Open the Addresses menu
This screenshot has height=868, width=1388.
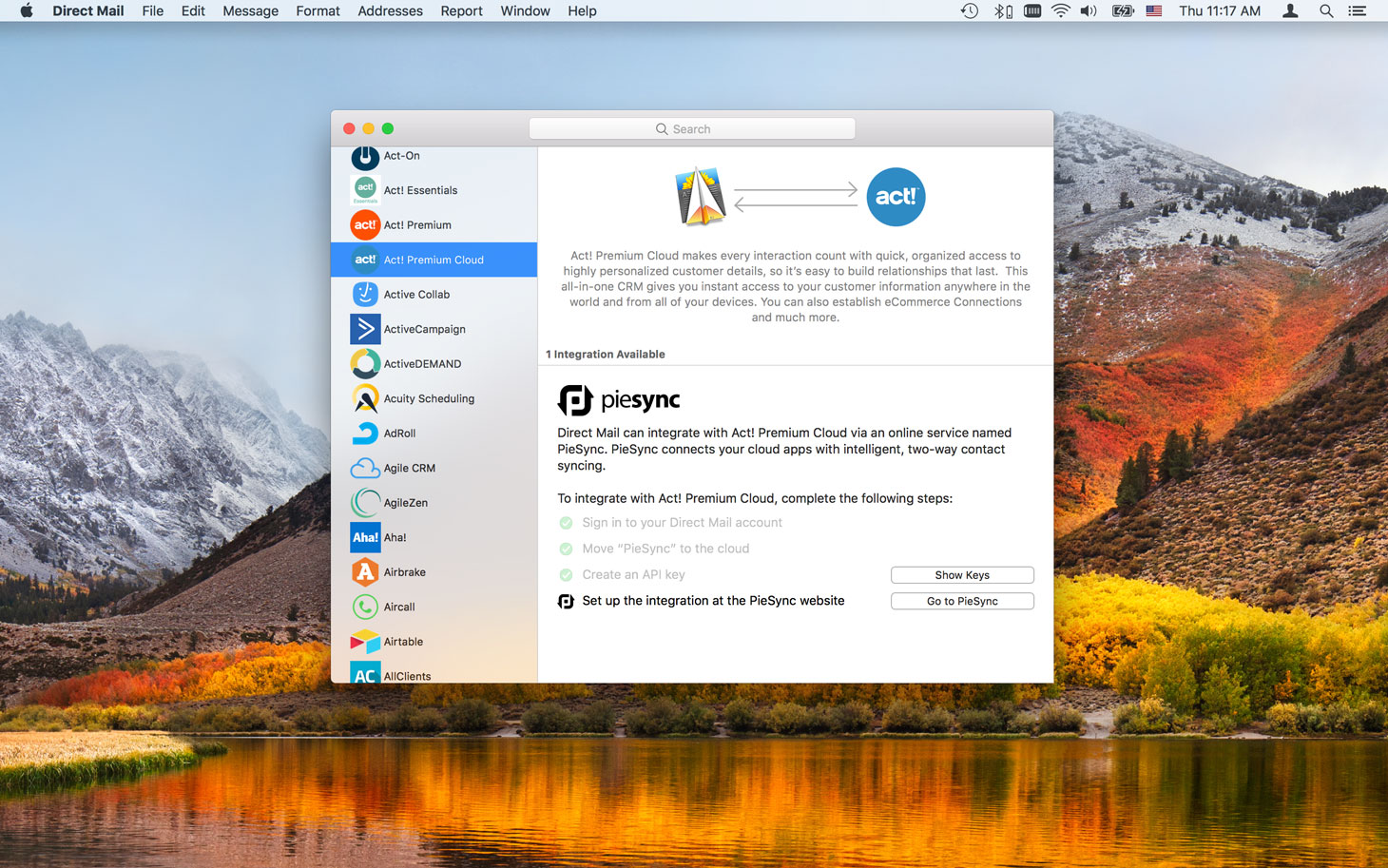tap(390, 11)
